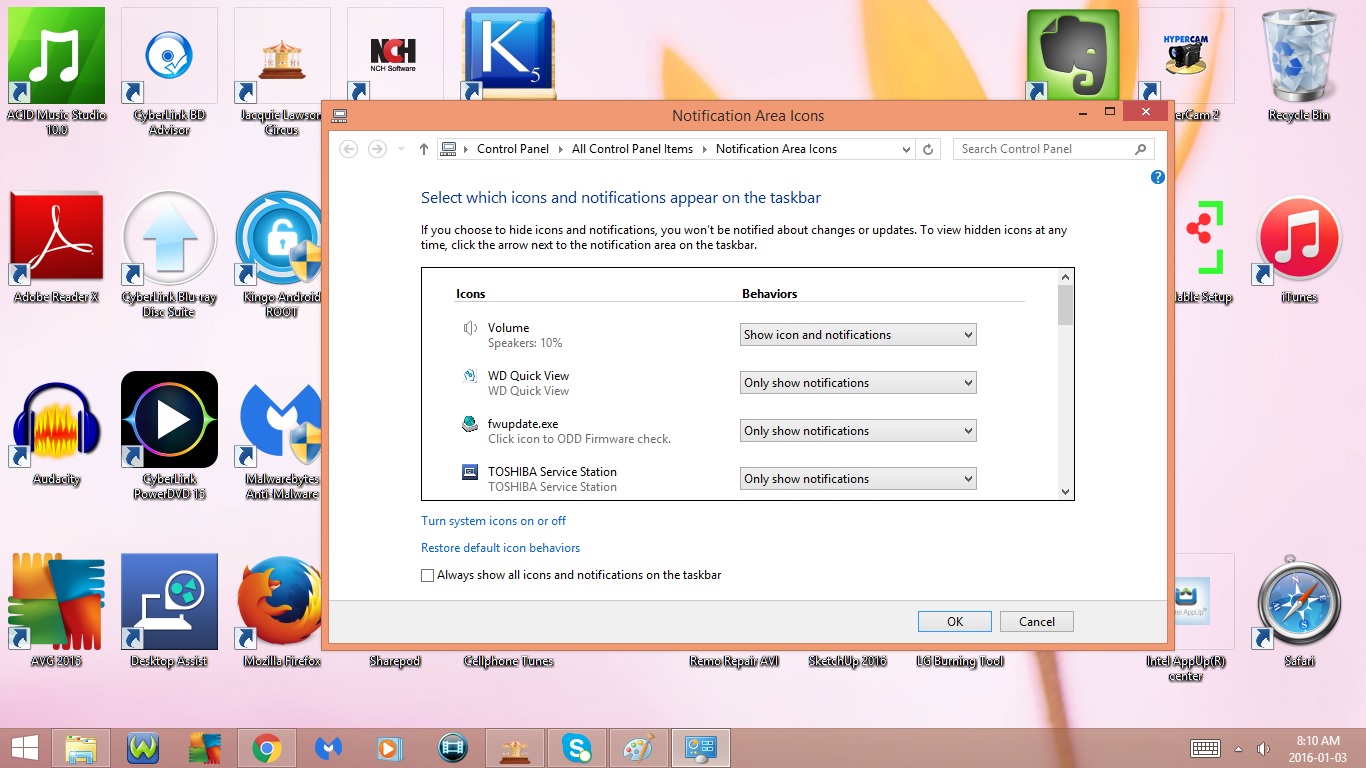Click the help question mark icon
Screen dimensions: 1366x768
(1157, 177)
